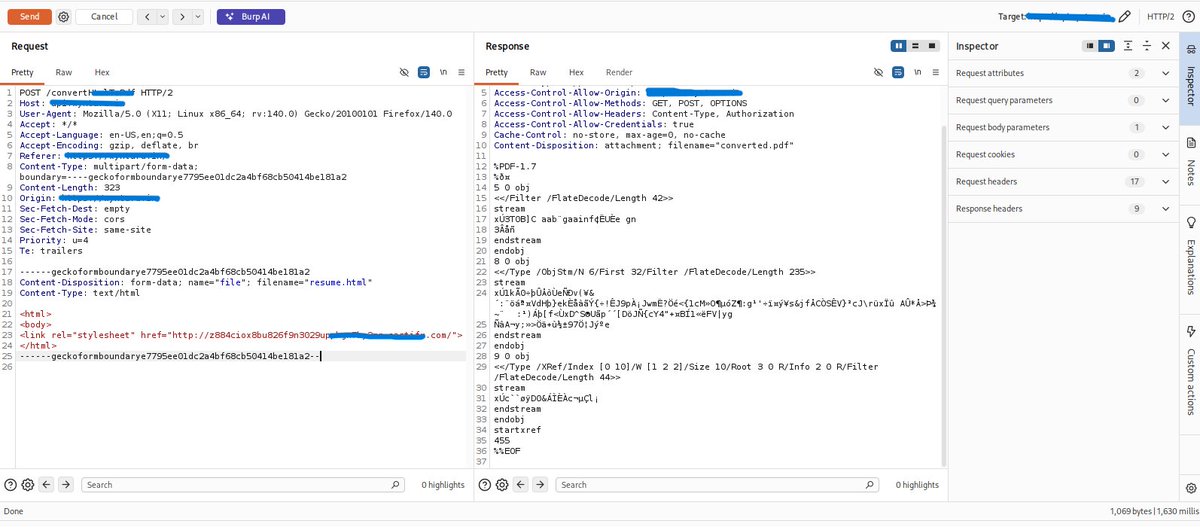This screenshot has width=1200, height=527.
Task: Open the Request search help icon
Action: click(11, 484)
